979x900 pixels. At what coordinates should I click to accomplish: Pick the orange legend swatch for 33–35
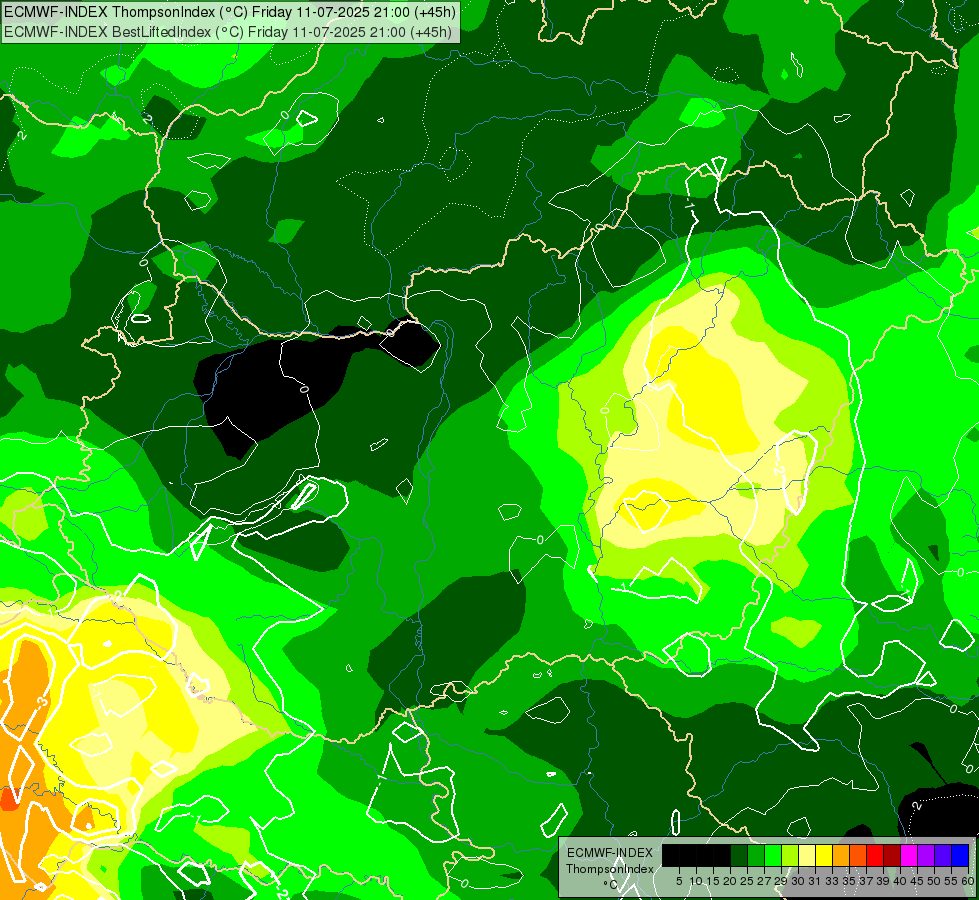(x=841, y=856)
